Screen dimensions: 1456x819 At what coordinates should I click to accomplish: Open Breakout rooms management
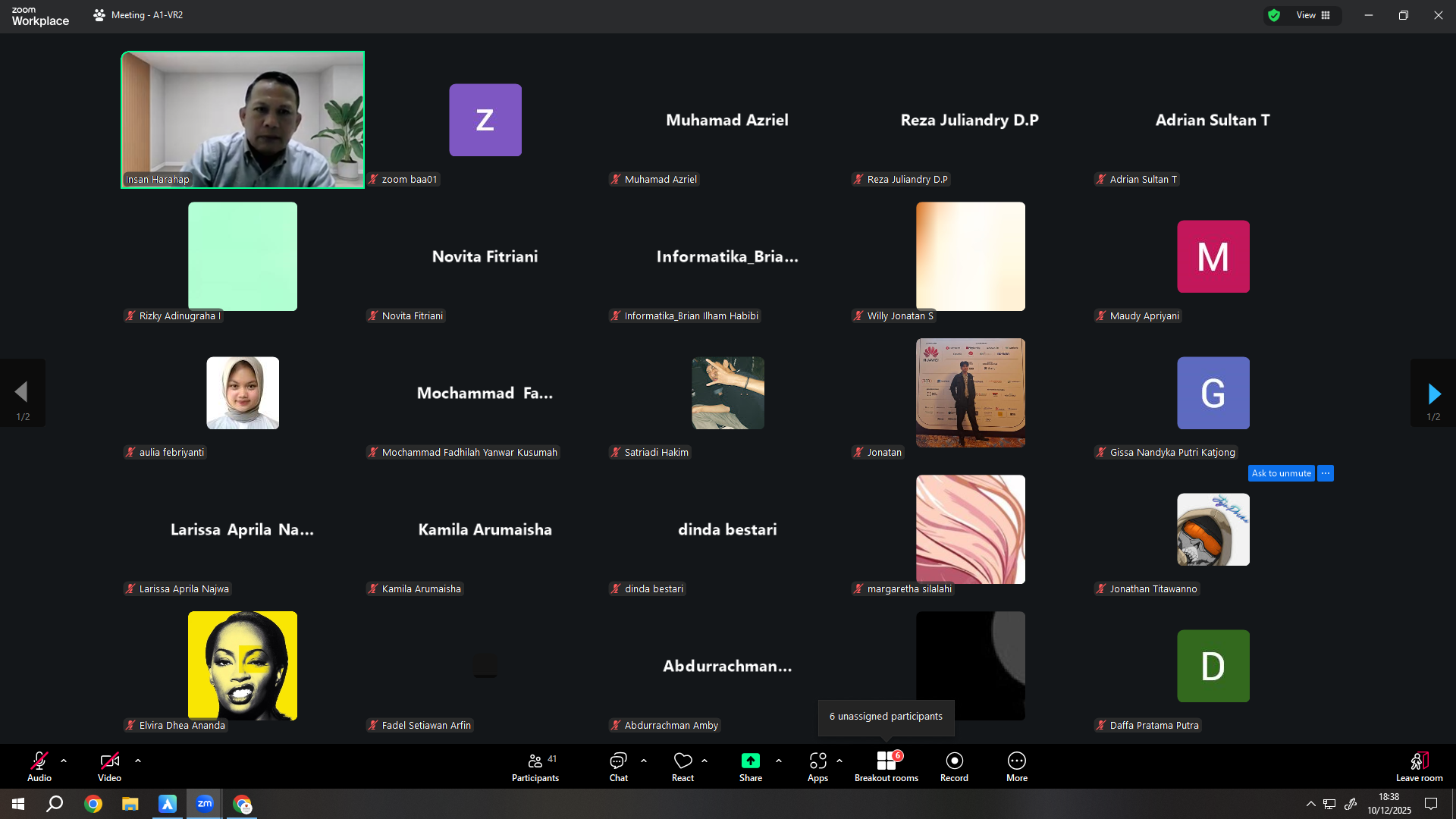(x=886, y=766)
